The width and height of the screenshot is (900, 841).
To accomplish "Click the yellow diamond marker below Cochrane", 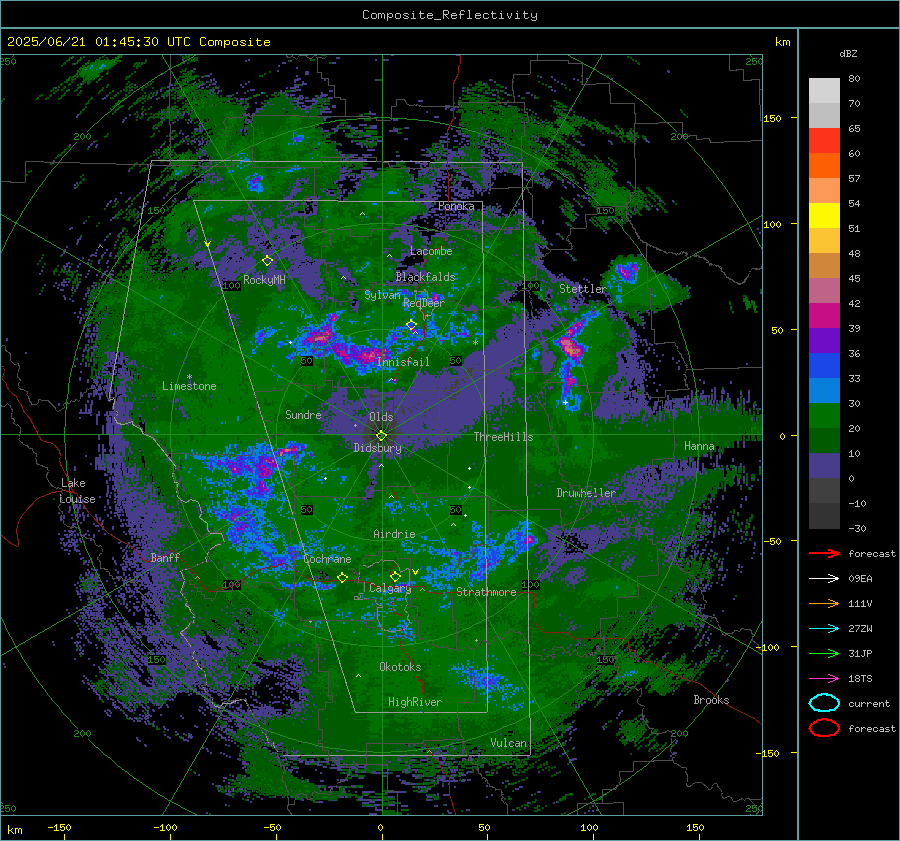I will [342, 577].
